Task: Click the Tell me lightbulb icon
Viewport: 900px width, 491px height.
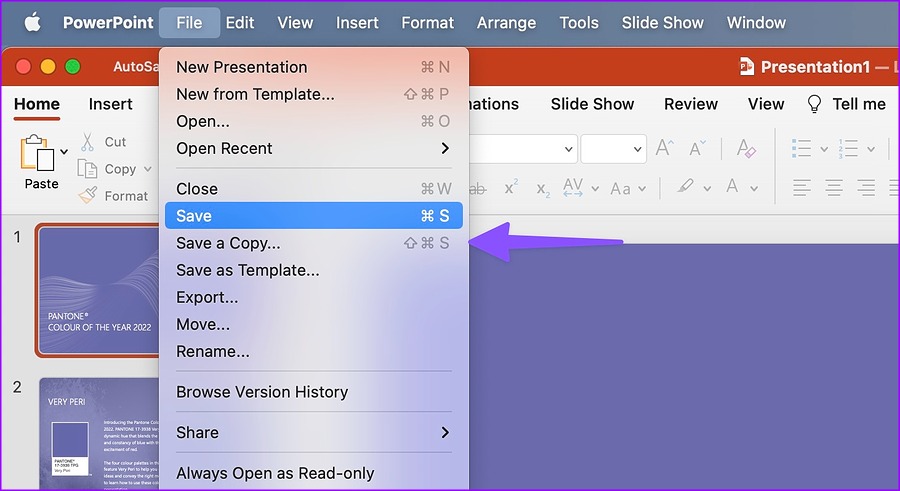Action: (x=815, y=104)
